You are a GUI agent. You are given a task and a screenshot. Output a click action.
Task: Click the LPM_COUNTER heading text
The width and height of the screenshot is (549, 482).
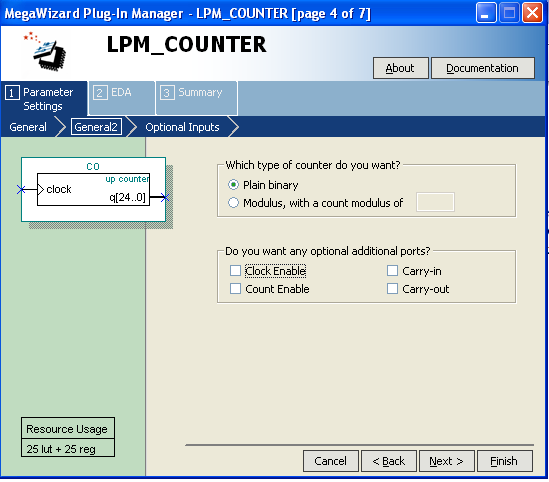point(186,45)
